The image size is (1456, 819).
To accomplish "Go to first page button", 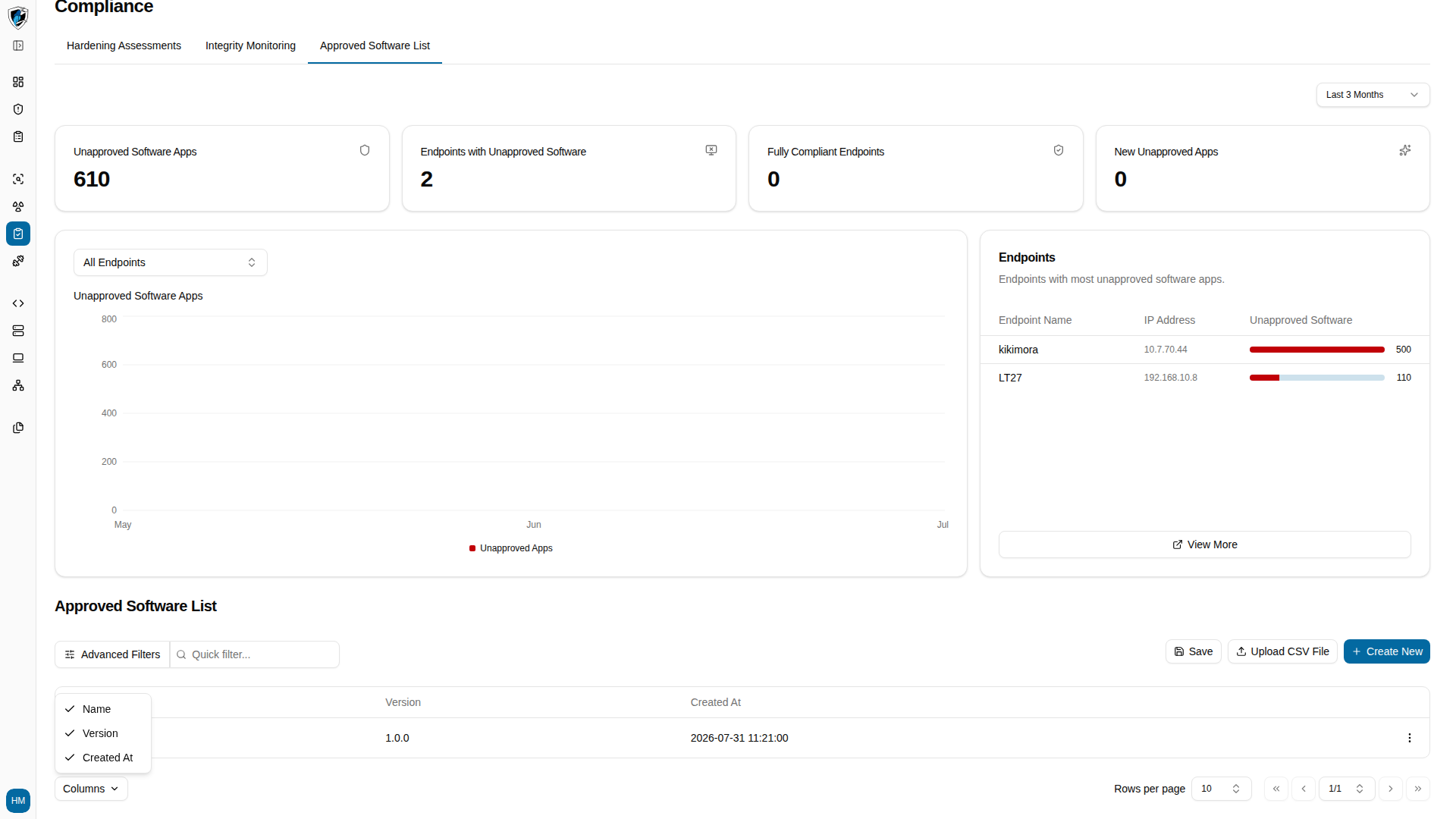I will 1276,789.
